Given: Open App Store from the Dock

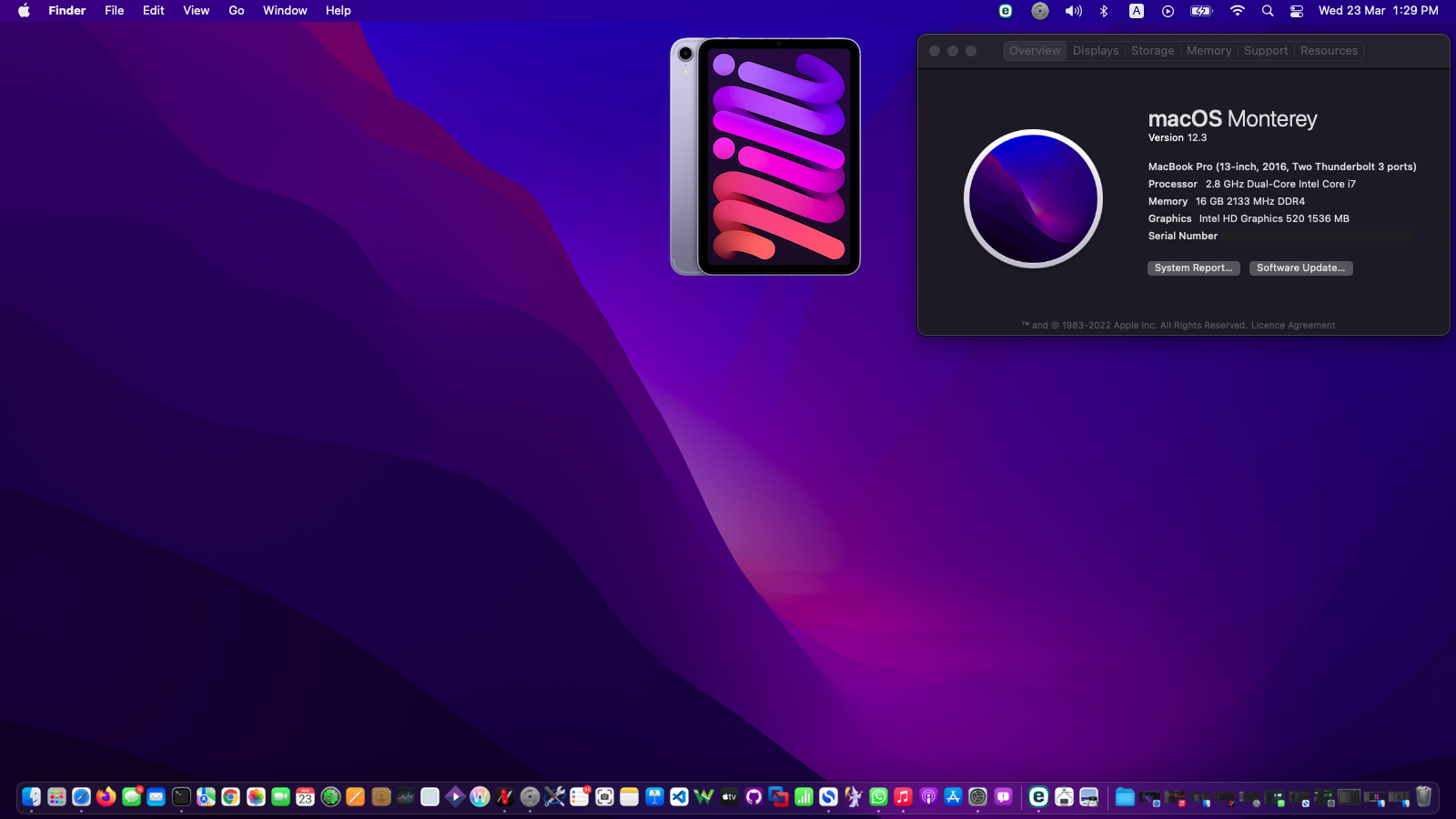Looking at the screenshot, I should (x=953, y=797).
